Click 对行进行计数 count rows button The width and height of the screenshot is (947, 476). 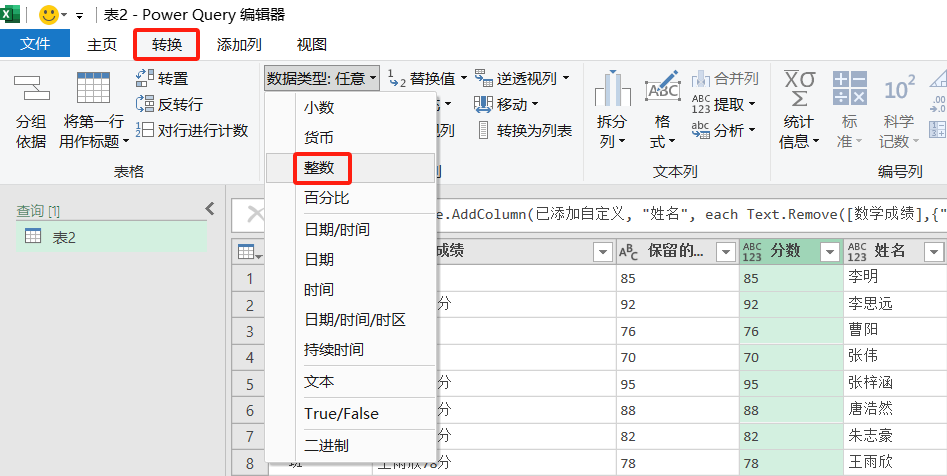(x=192, y=130)
